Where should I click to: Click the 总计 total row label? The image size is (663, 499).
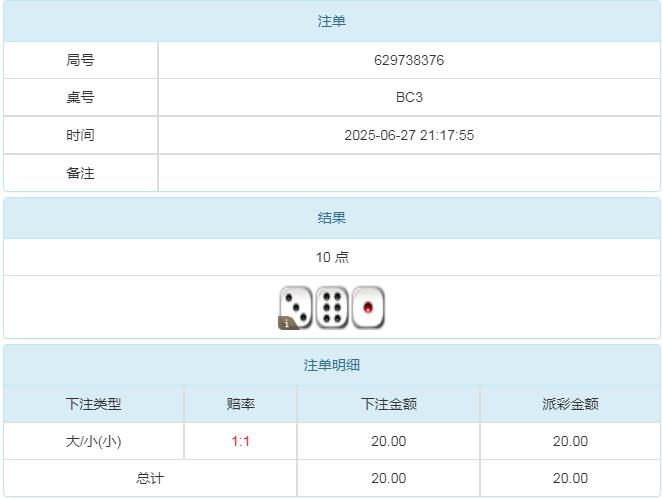(150, 478)
